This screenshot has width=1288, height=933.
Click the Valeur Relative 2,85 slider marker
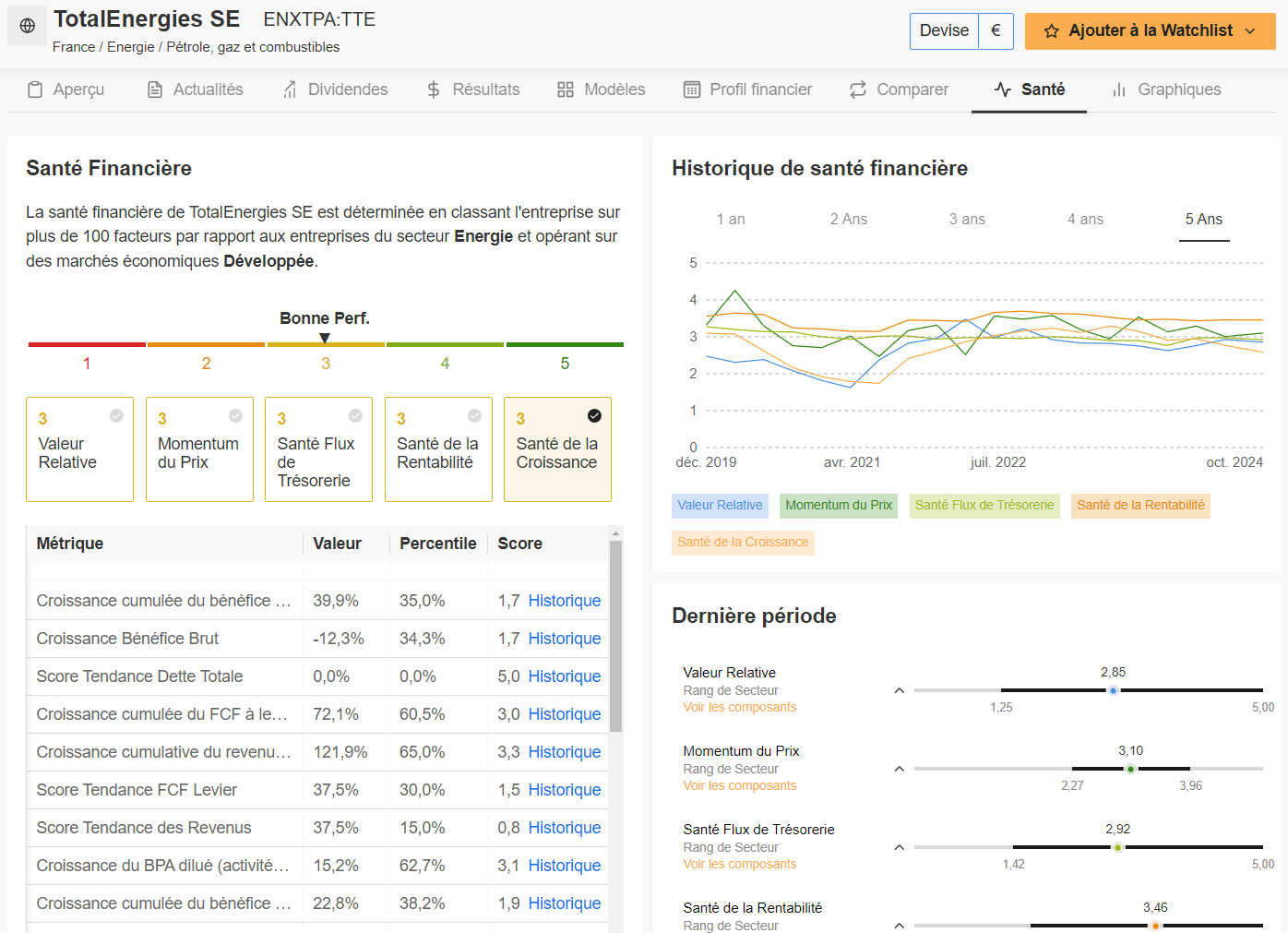tap(1113, 690)
